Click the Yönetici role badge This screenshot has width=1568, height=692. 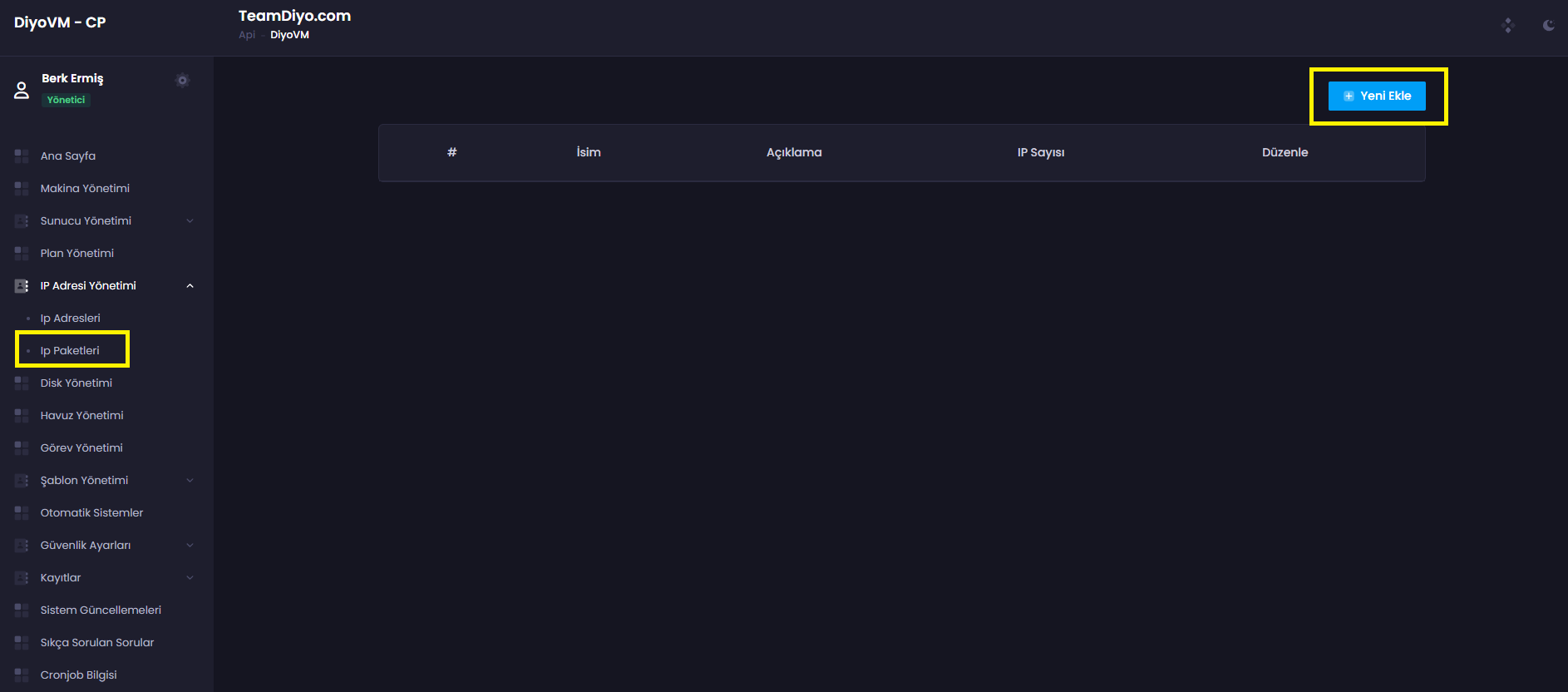coord(66,100)
